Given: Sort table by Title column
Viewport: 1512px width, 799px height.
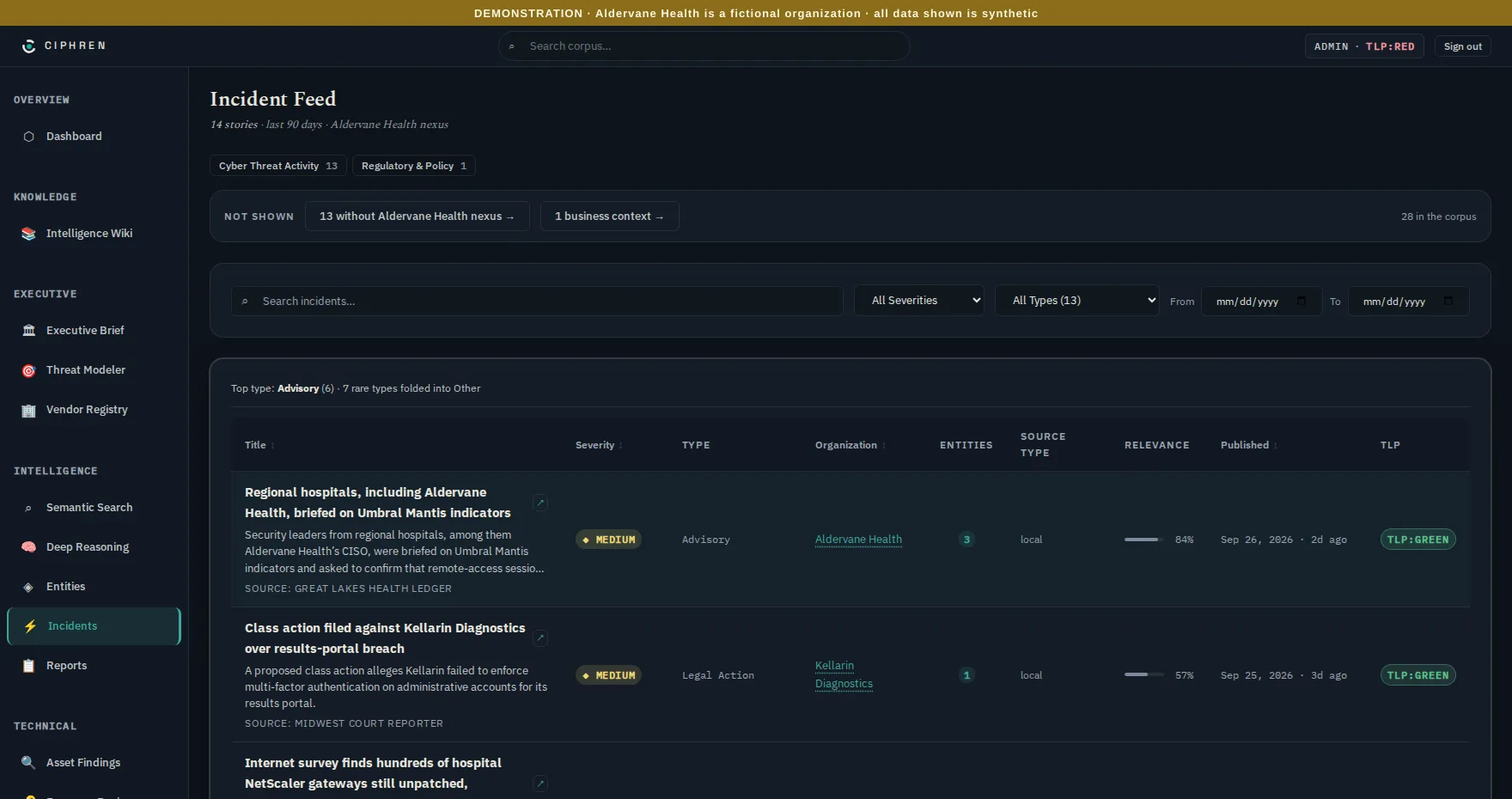Looking at the screenshot, I should [x=259, y=445].
